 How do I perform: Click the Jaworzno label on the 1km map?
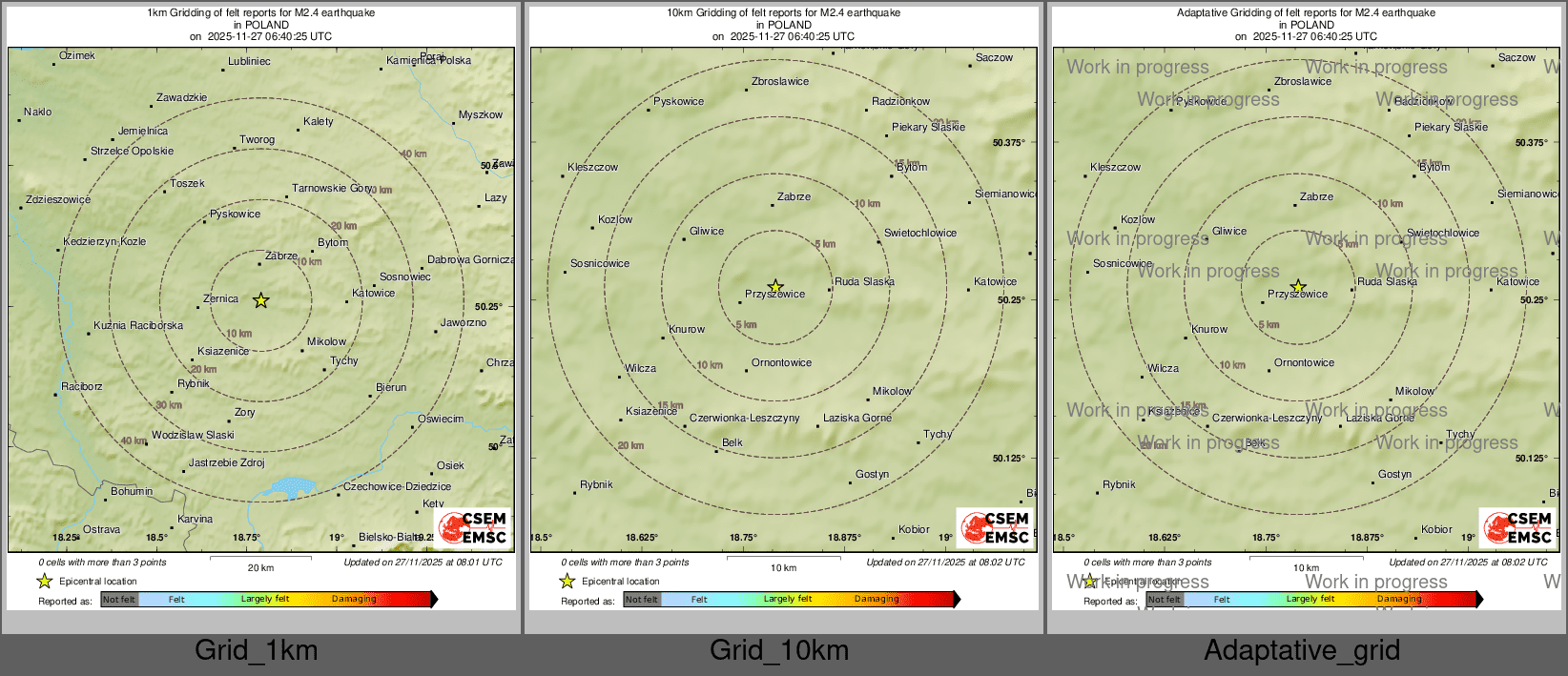[464, 322]
